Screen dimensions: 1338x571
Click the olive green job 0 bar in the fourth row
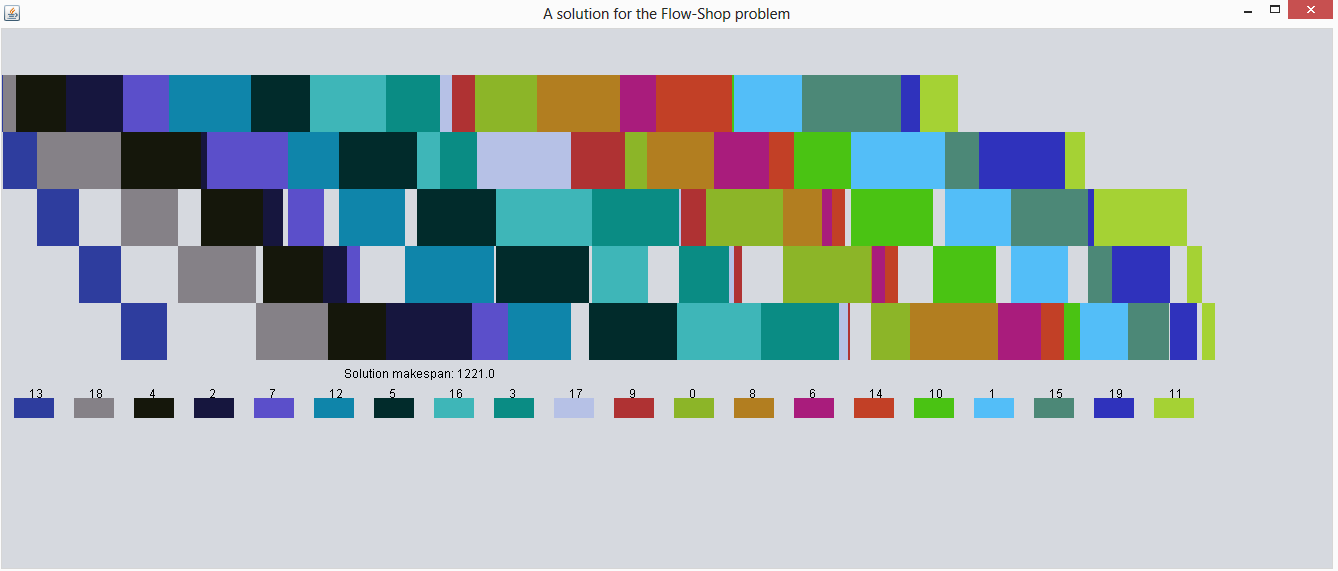[x=827, y=274]
